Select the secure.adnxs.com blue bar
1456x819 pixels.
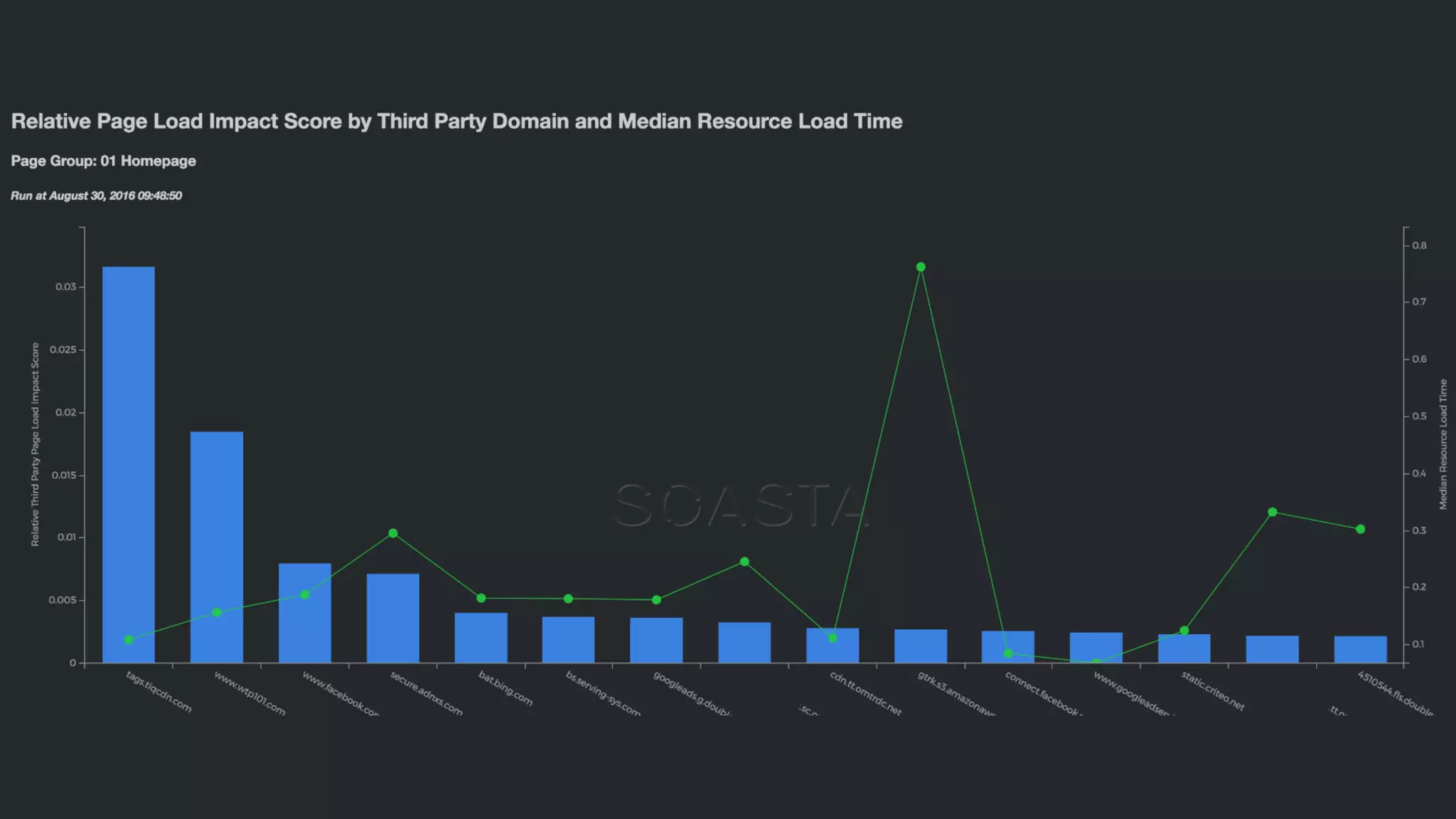click(393, 618)
